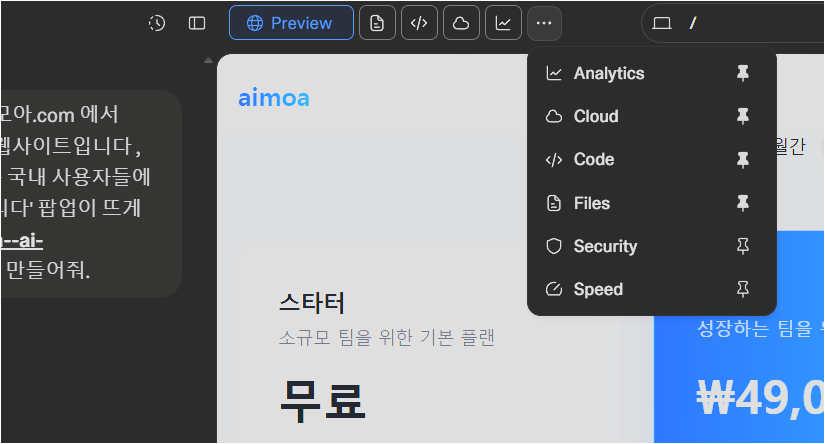Click the scroll-up arrow above the chat

click(x=208, y=61)
